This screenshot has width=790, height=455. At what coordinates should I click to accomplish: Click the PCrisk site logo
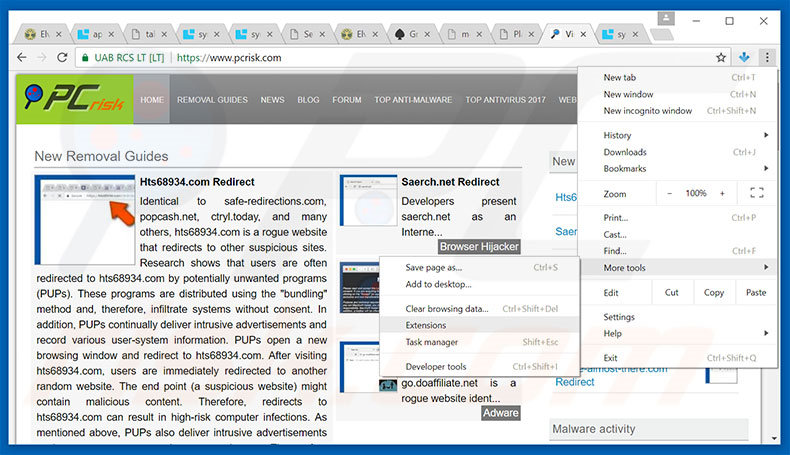75,99
